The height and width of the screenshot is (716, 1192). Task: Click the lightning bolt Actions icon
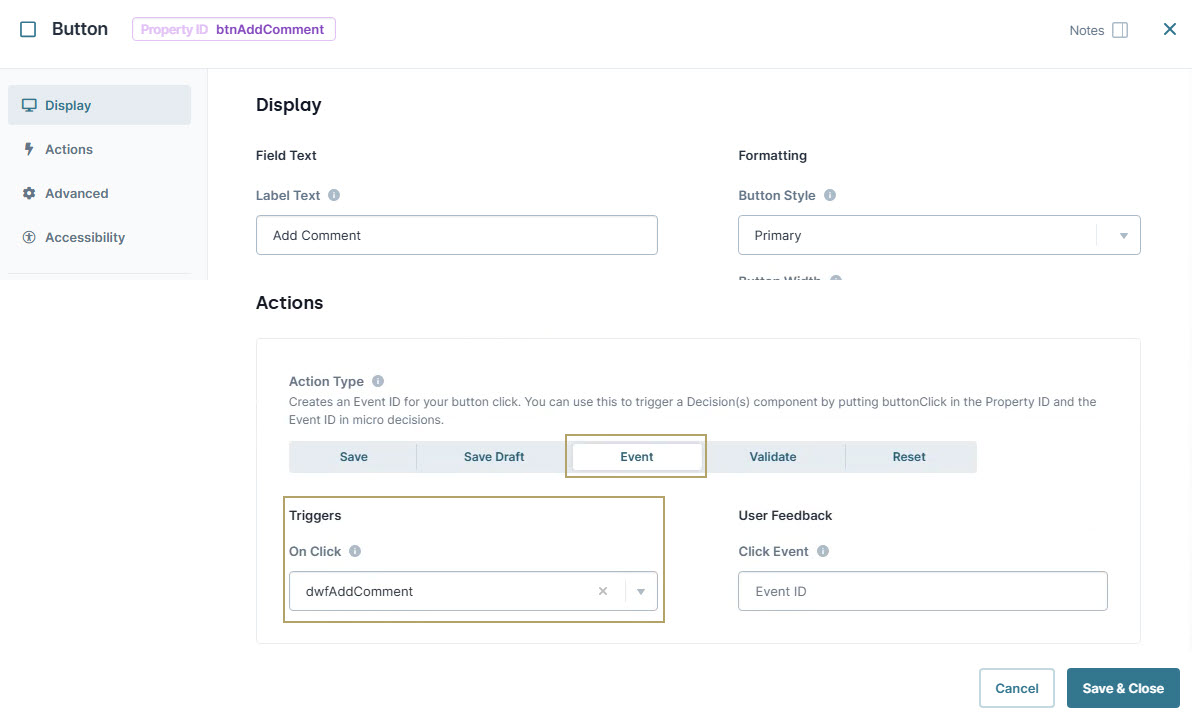29,149
